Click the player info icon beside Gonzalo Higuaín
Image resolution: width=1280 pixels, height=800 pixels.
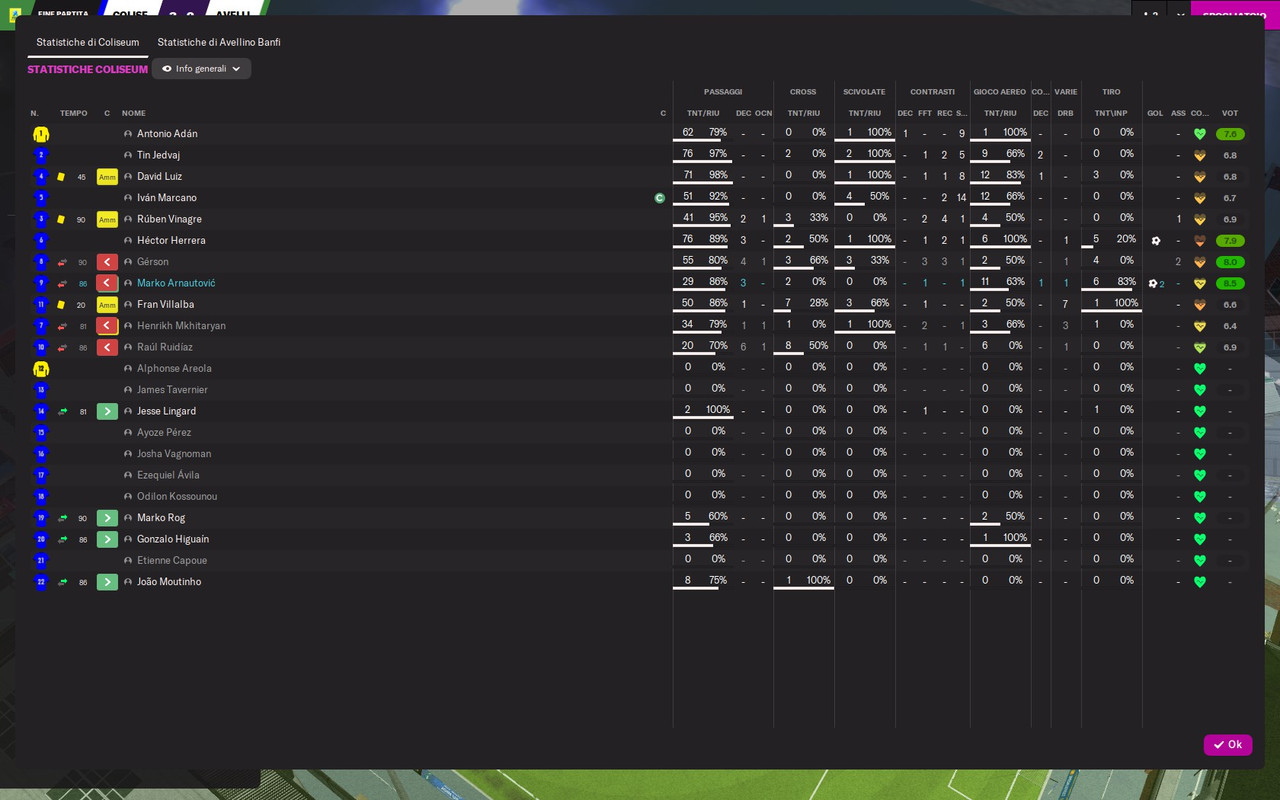128,540
